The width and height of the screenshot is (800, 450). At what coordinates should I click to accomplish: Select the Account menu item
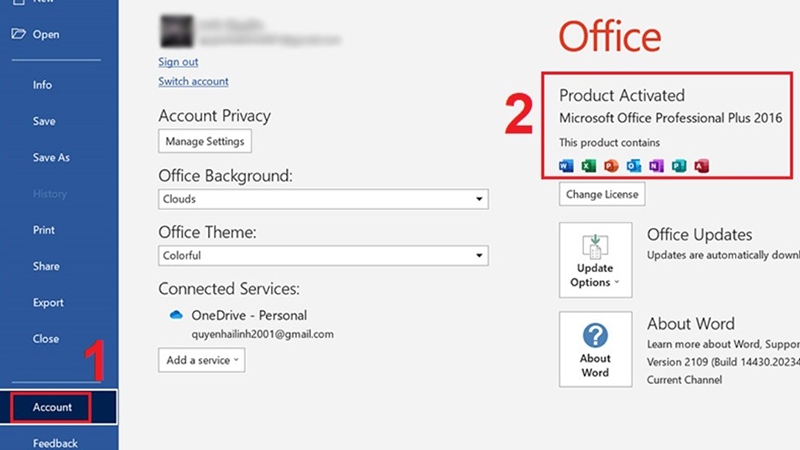(52, 407)
